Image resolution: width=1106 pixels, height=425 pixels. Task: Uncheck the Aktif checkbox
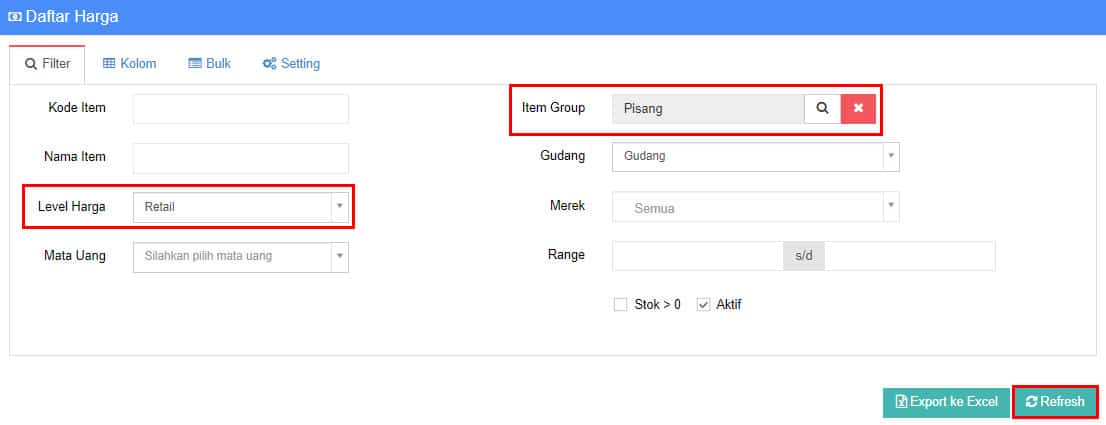coord(703,304)
